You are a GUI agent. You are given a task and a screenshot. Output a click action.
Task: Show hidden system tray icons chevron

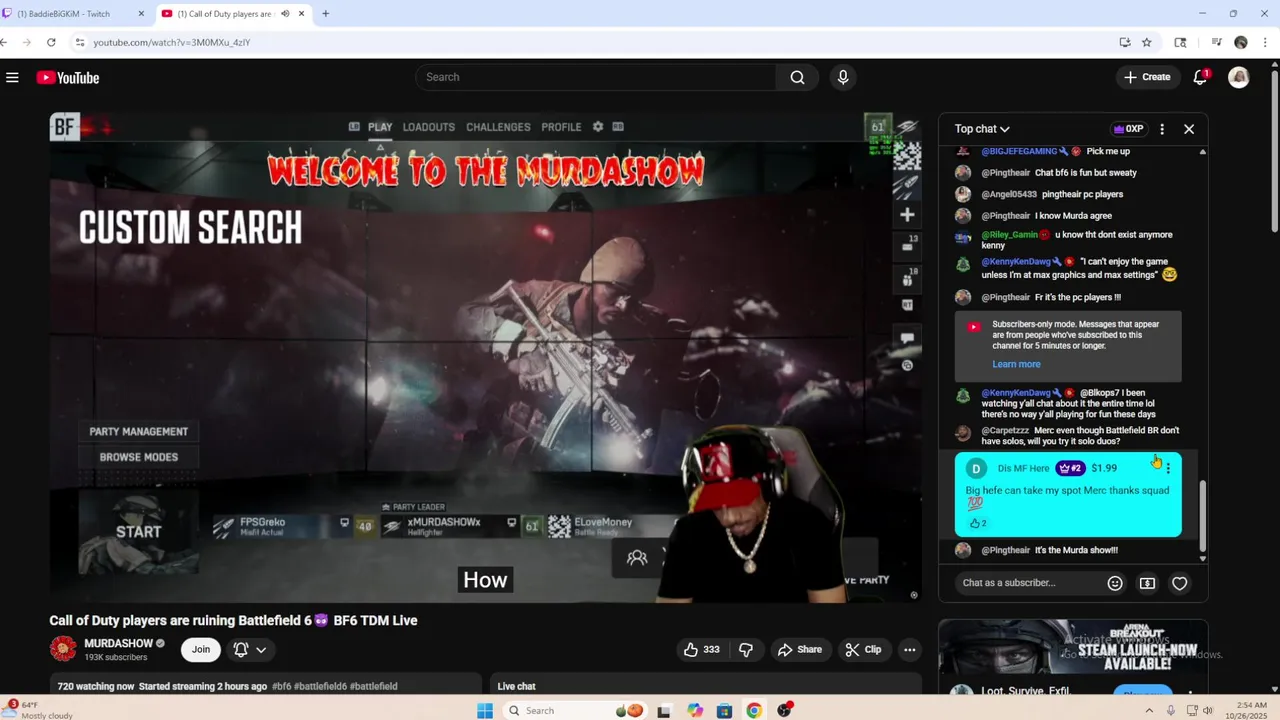pos(1150,710)
